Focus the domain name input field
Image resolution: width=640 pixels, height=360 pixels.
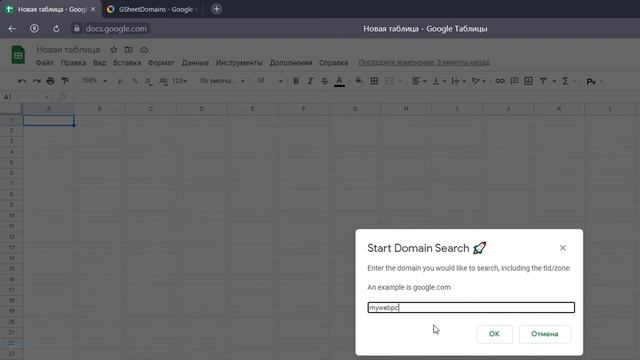click(471, 307)
